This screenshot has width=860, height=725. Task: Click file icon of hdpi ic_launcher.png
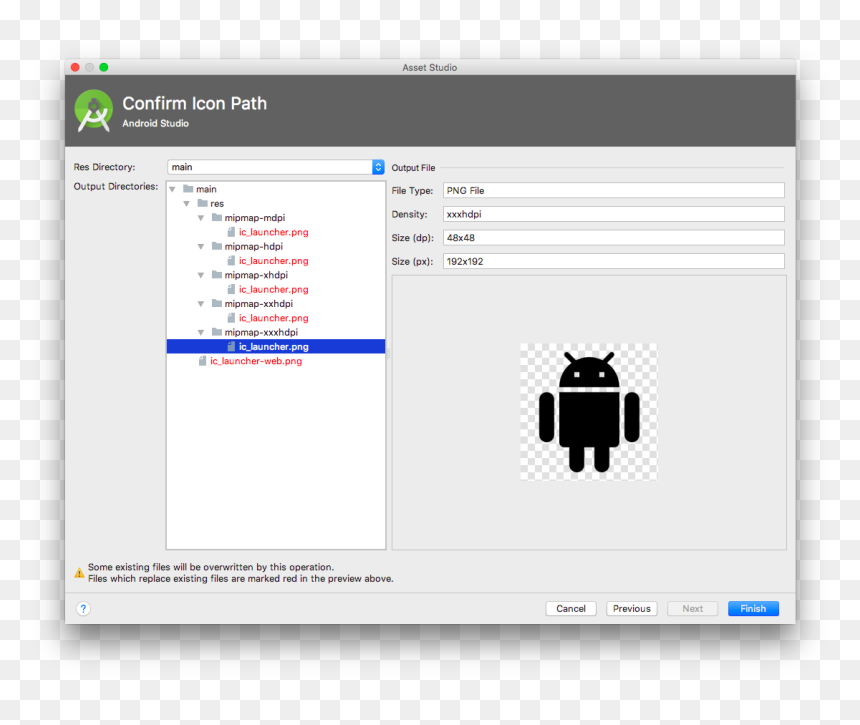pyautogui.click(x=231, y=260)
